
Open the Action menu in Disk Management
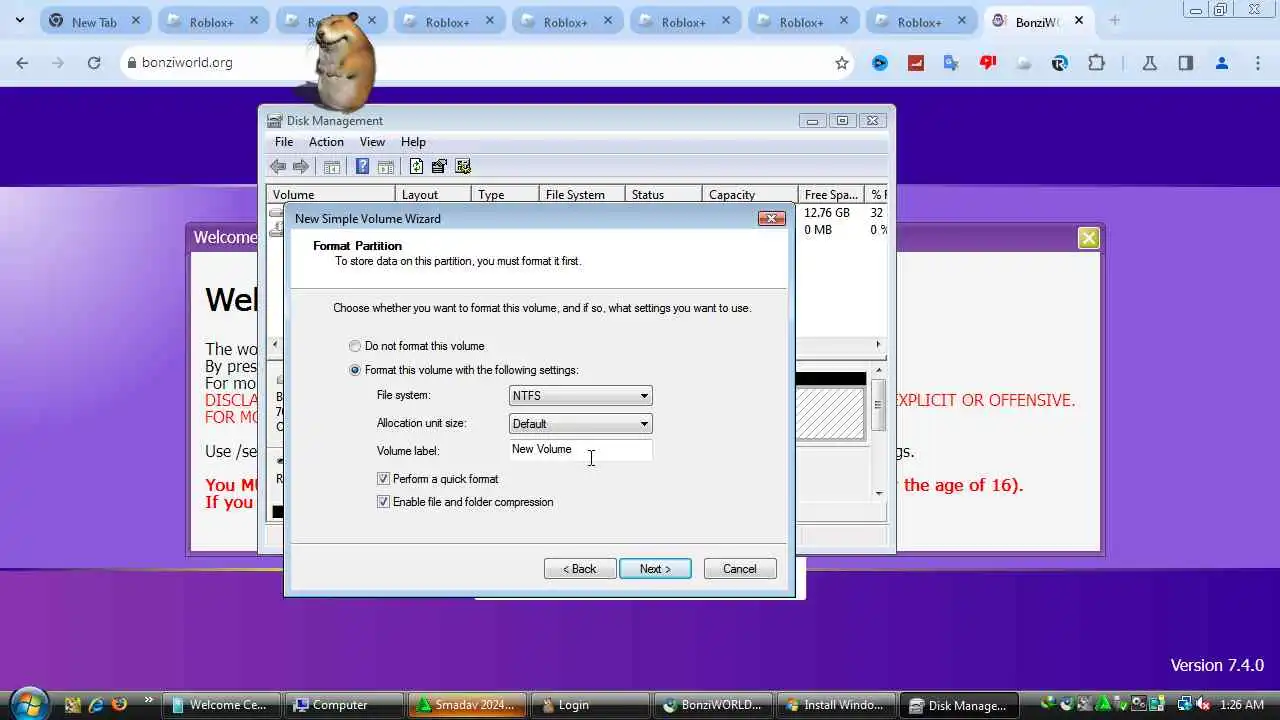pos(326,142)
